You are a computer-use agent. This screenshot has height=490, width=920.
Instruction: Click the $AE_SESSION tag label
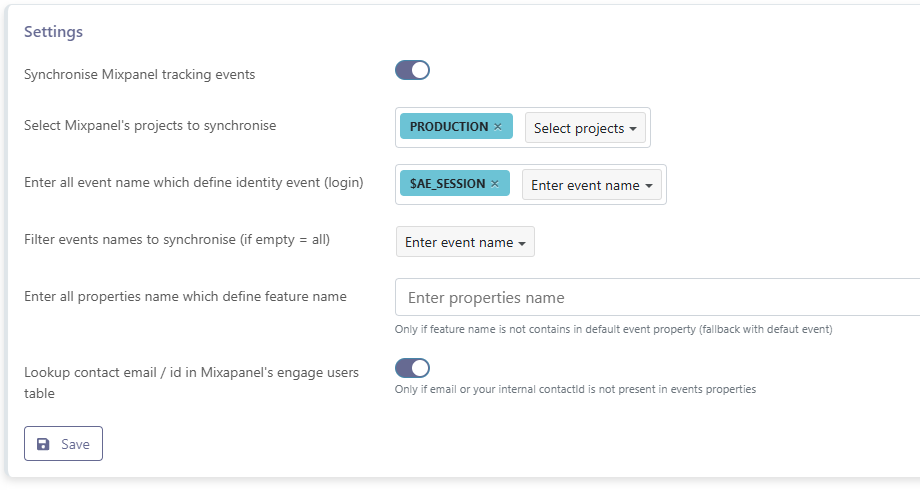447,184
